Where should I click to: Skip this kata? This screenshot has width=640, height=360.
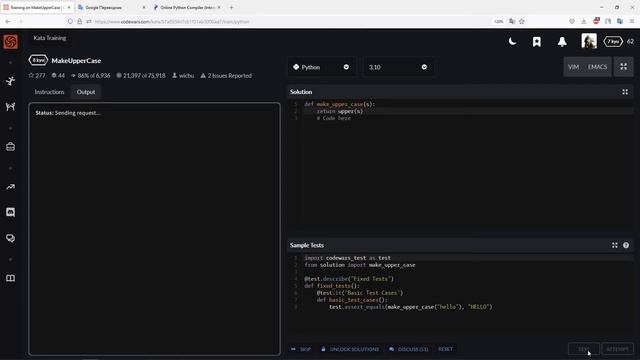301,349
